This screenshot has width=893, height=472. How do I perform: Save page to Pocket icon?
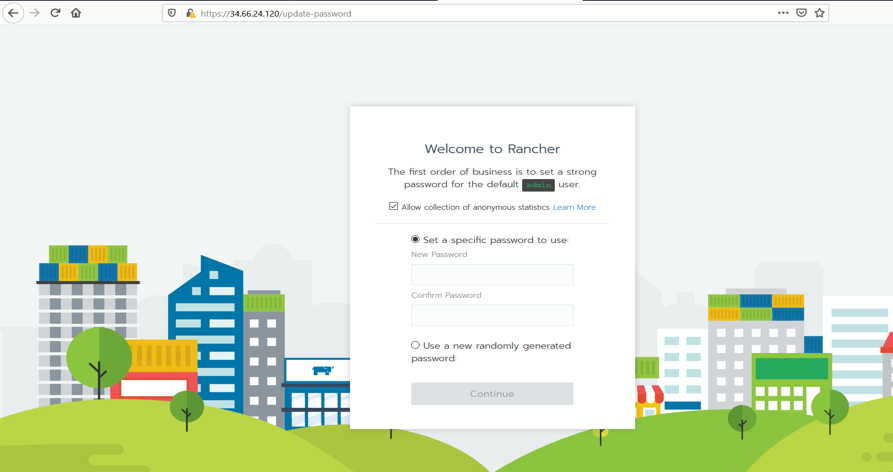click(x=801, y=13)
